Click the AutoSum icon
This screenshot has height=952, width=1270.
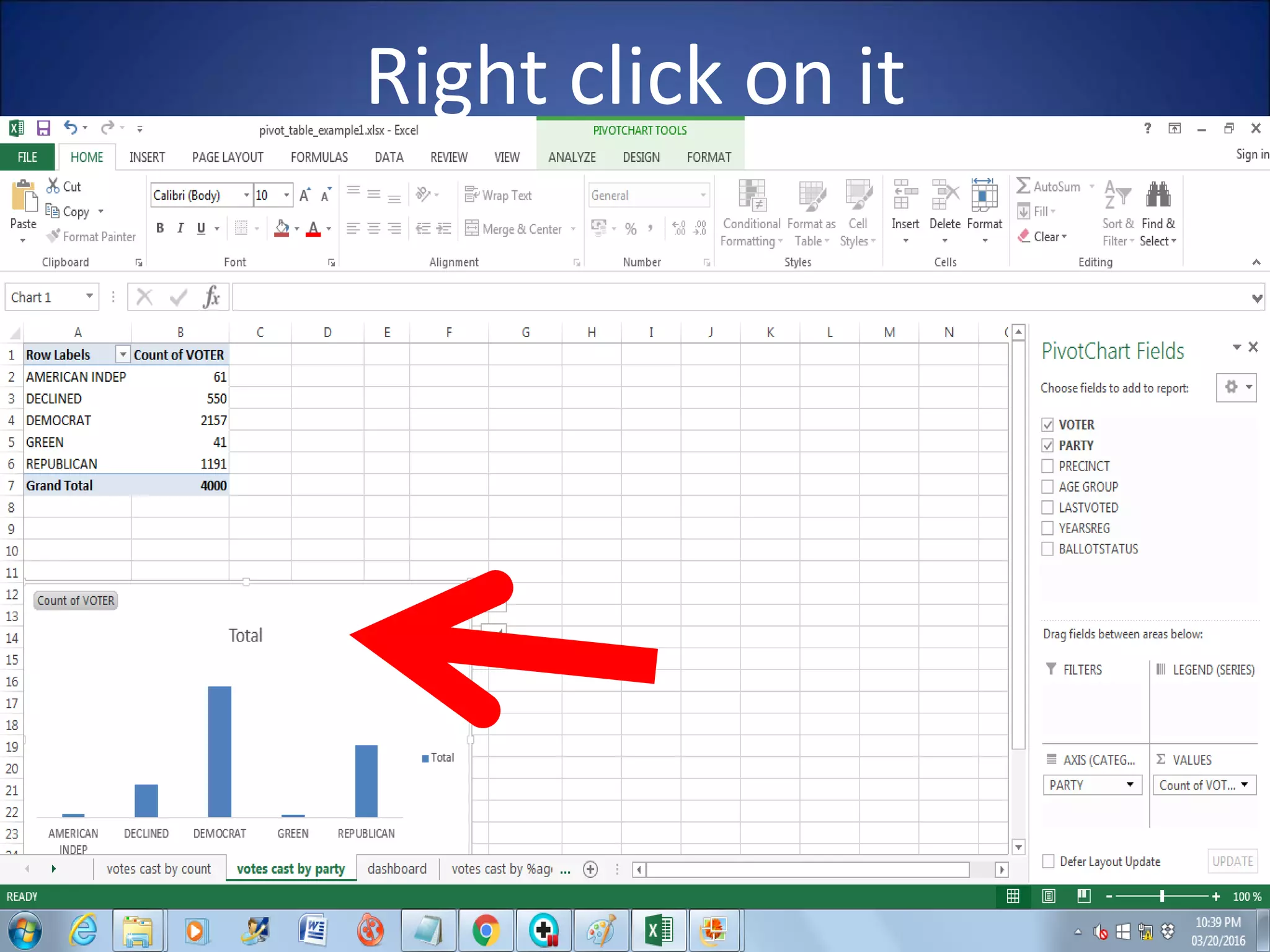[1024, 186]
